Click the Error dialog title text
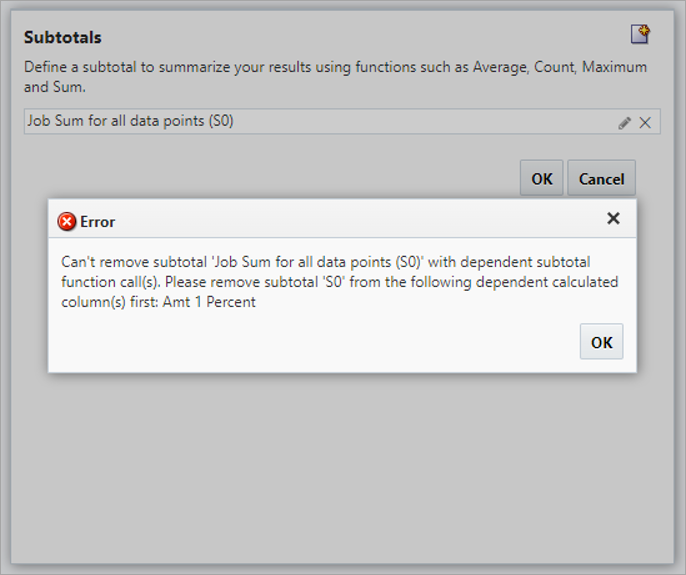This screenshot has width=686, height=575. pyautogui.click(x=98, y=222)
